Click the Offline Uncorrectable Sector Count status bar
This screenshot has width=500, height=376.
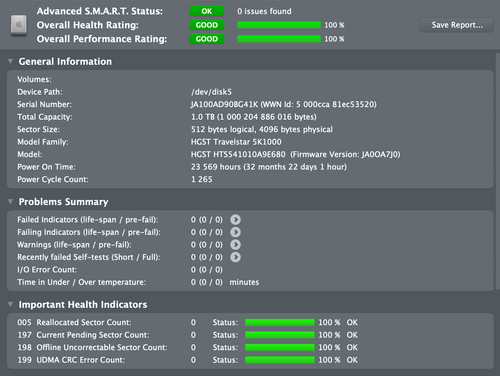(280, 347)
